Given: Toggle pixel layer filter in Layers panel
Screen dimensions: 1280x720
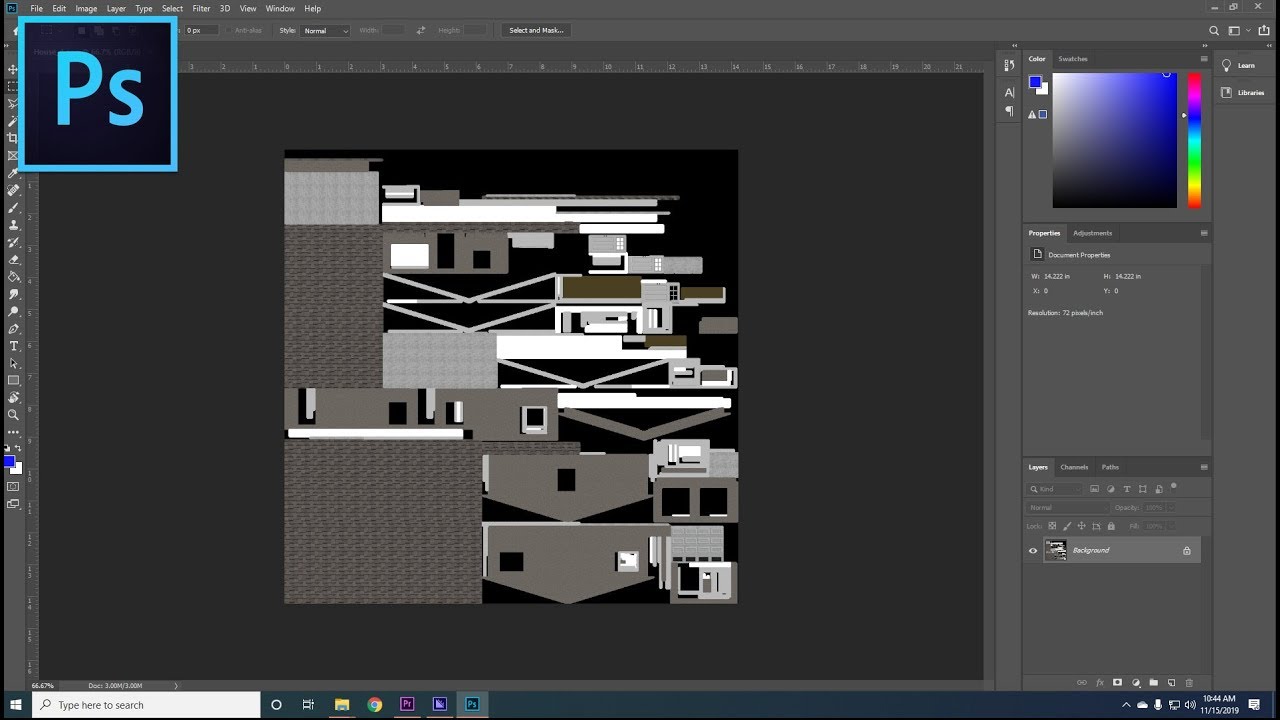Looking at the screenshot, I should coord(1094,489).
